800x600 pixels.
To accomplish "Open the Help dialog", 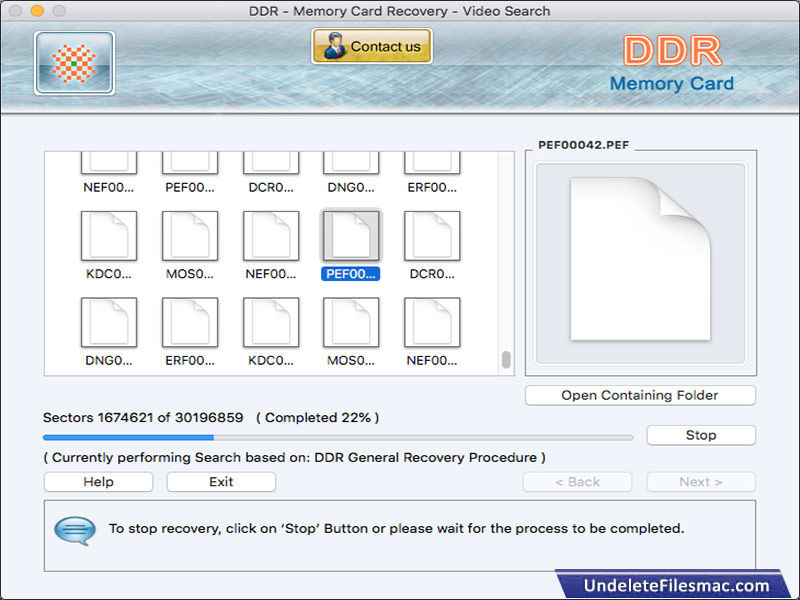I will click(x=97, y=482).
